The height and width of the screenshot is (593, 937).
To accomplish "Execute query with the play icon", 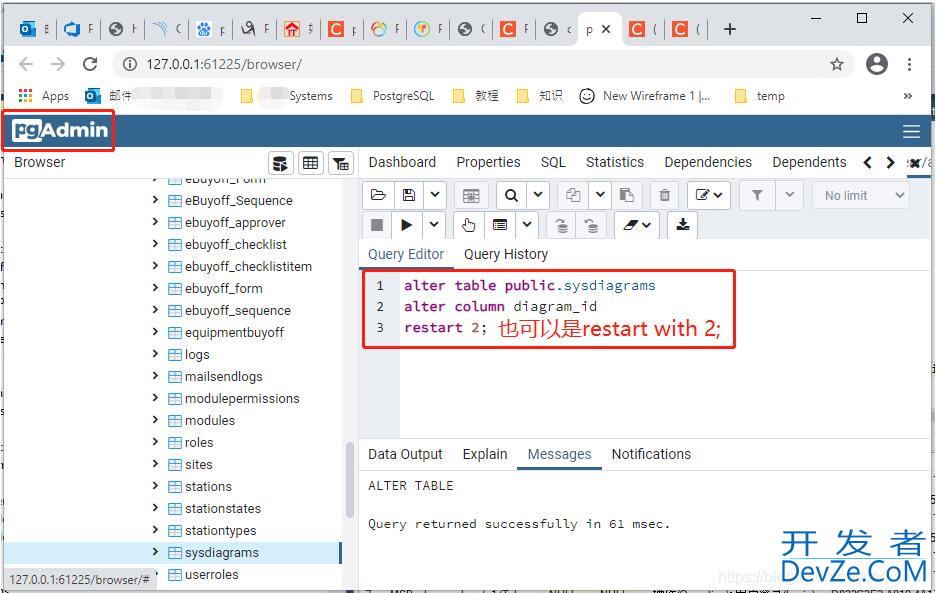I will click(x=406, y=225).
